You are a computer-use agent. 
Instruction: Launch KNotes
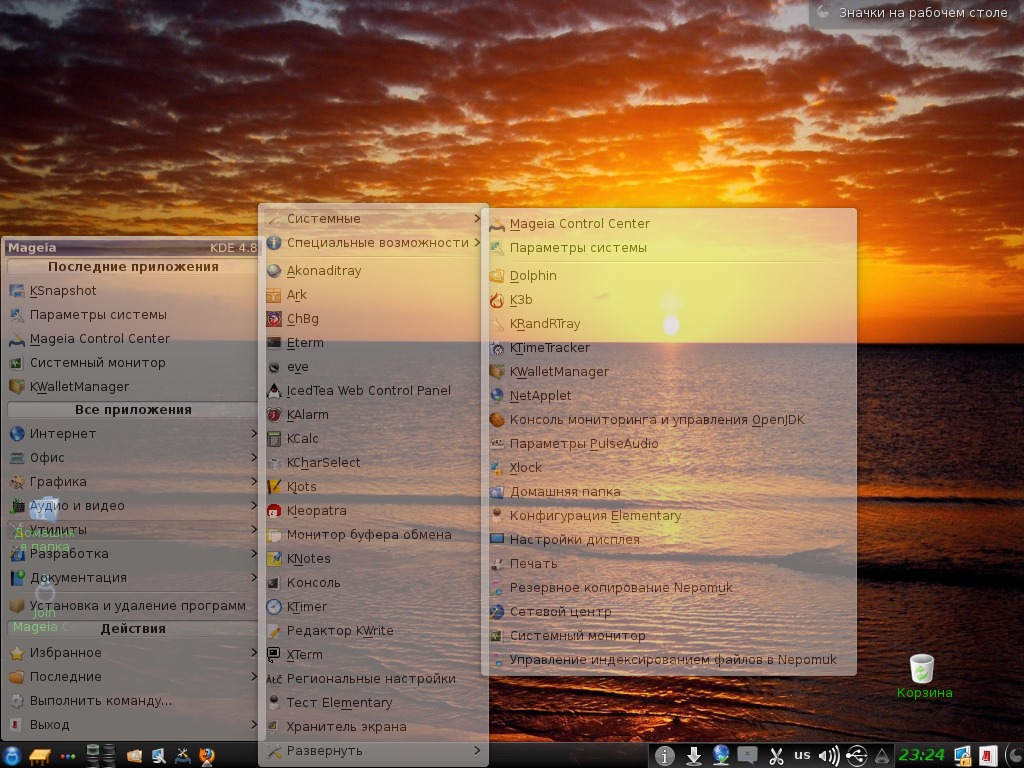pyautogui.click(x=374, y=558)
